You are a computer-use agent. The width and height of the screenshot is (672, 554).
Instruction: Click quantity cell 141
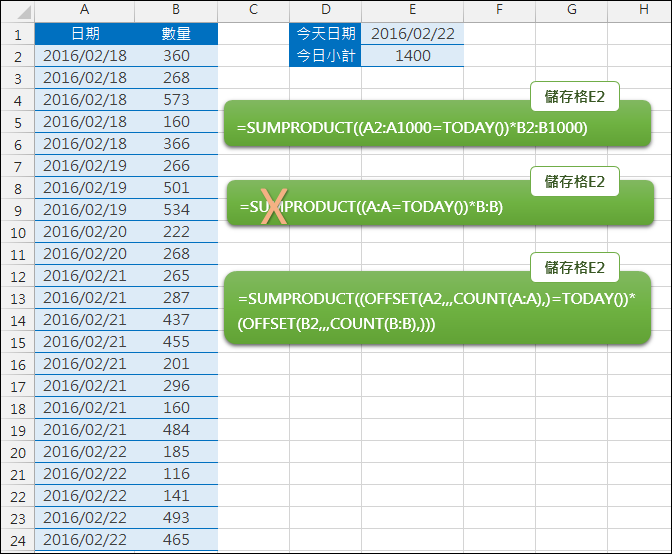point(176,496)
